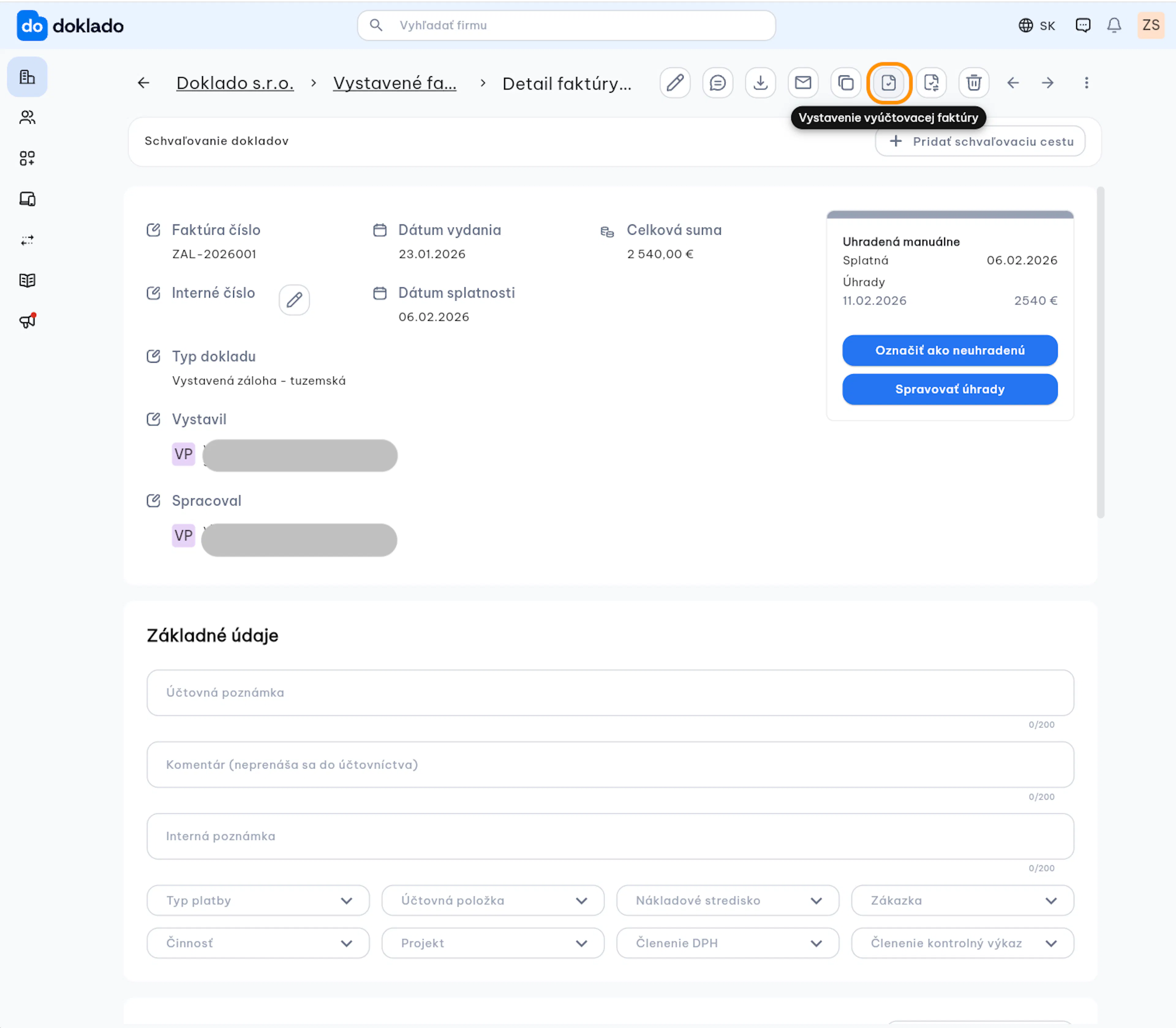Click the invoice number ZAL-2026001
The image size is (1176, 1028).
214,254
